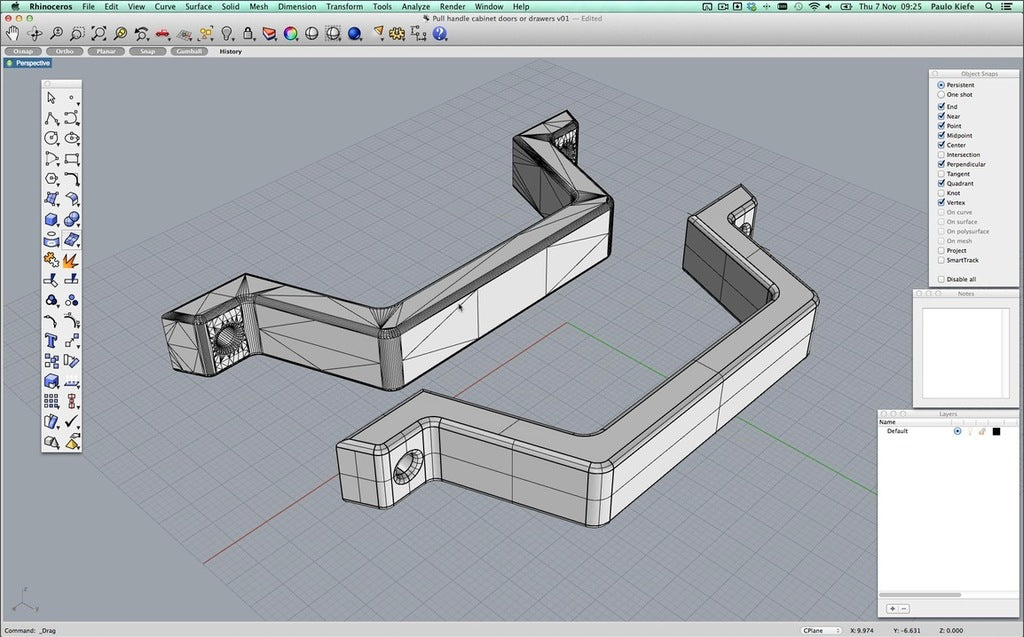The height and width of the screenshot is (637, 1024).
Task: Click the blue Help question mark icon
Action: click(x=440, y=33)
